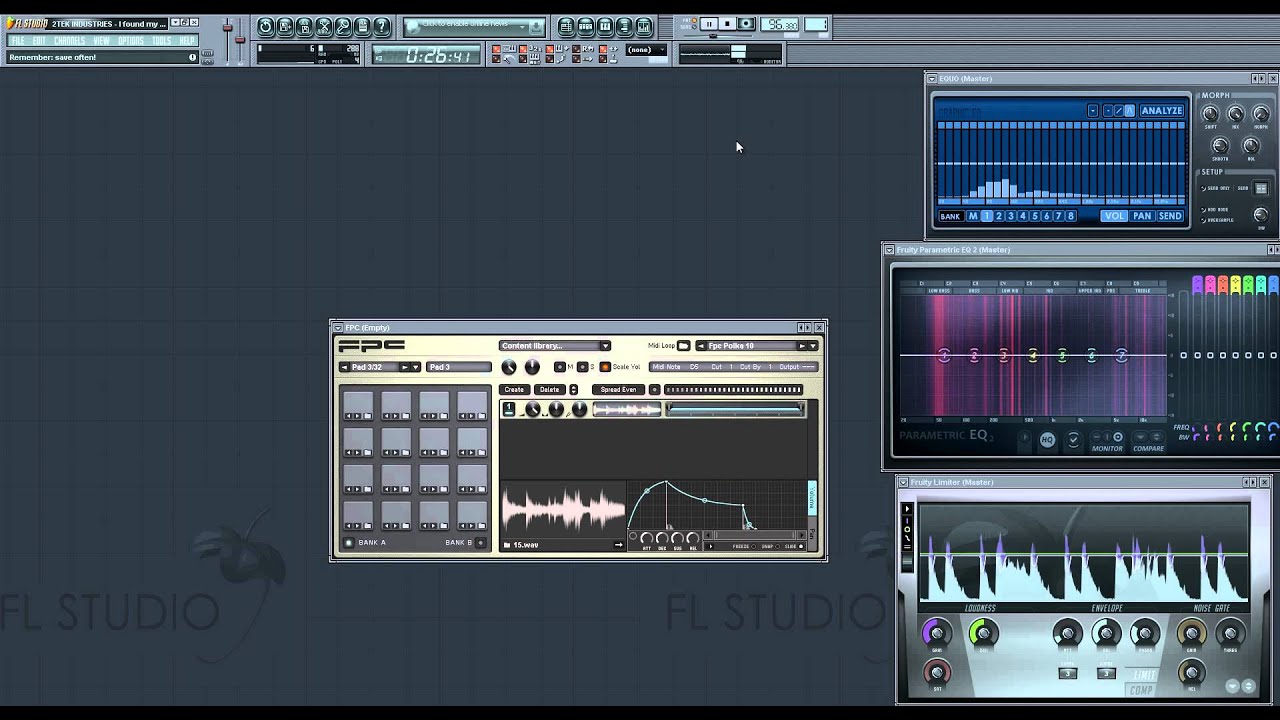
Task: Switch to Bank B in FPC
Action: click(x=480, y=543)
